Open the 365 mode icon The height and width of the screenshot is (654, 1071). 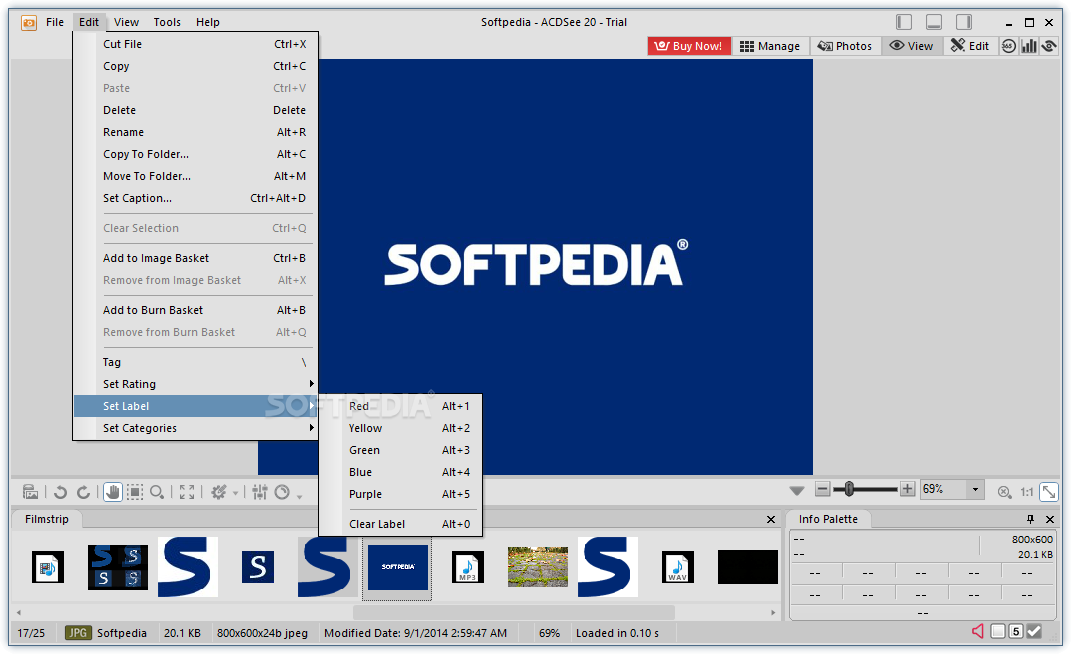(x=1009, y=46)
